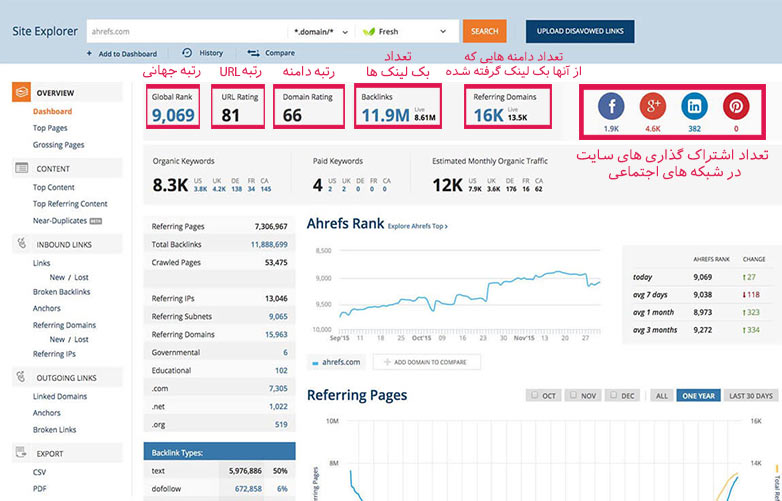This screenshot has height=501, width=782.
Task: Click the Overview section icon in sidebar
Action: click(x=21, y=92)
